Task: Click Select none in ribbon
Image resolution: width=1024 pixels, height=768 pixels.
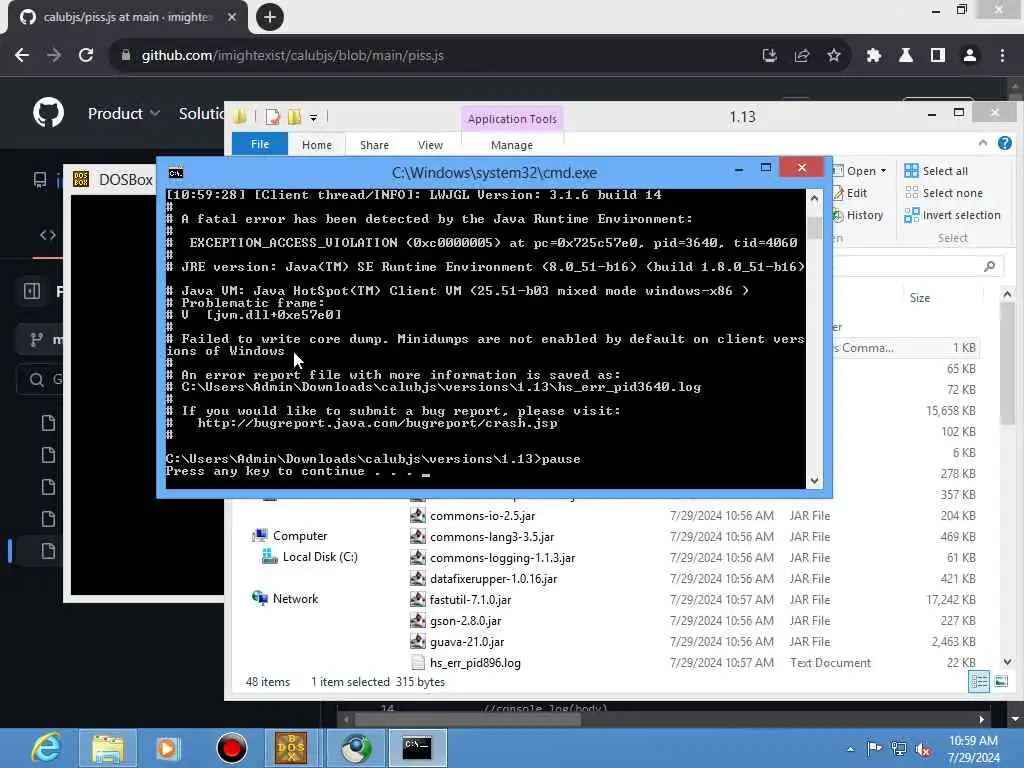Action: click(x=944, y=193)
